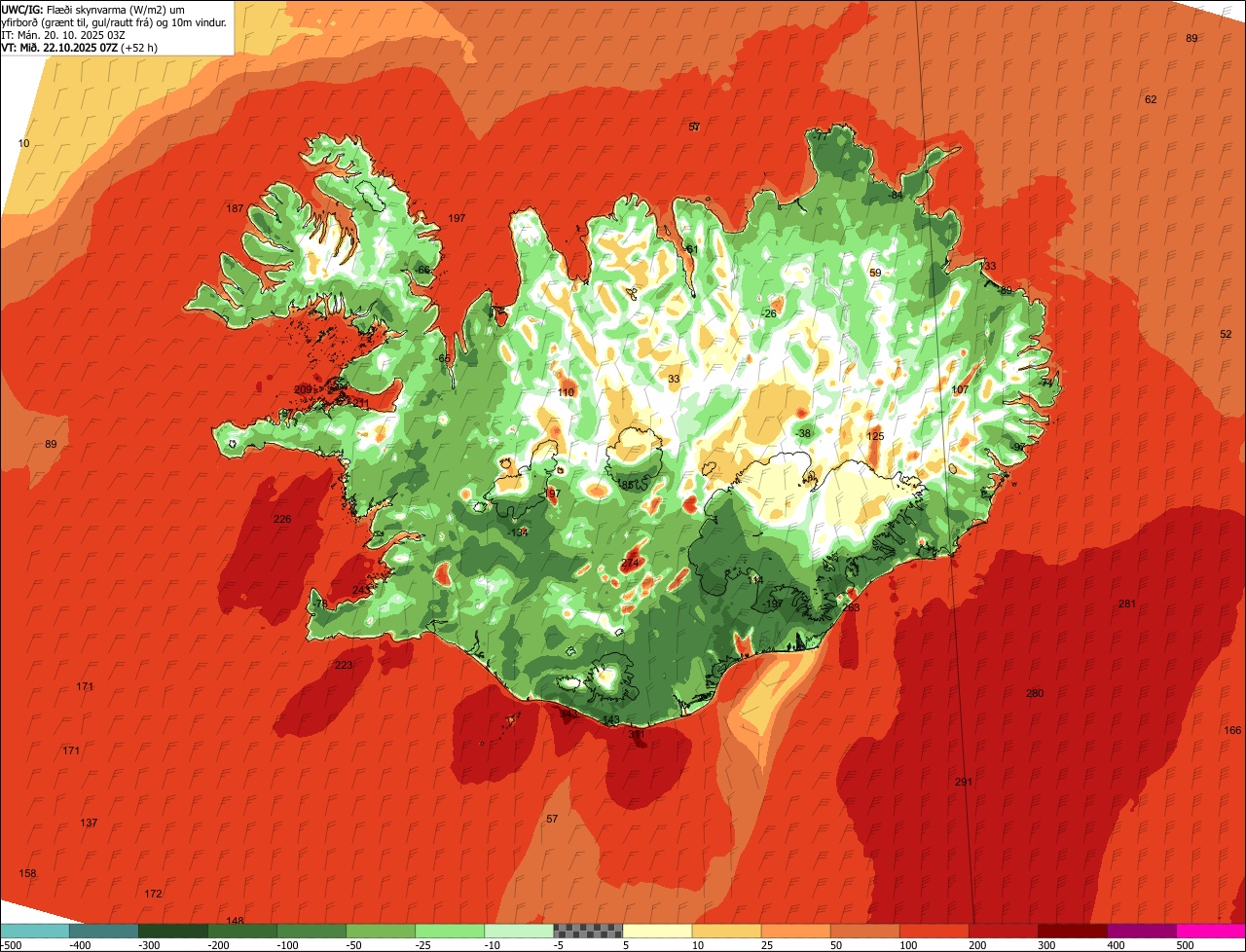The image size is (1246, 952).
Task: Click the legend swatch between 25 and 50
Action: click(795, 931)
